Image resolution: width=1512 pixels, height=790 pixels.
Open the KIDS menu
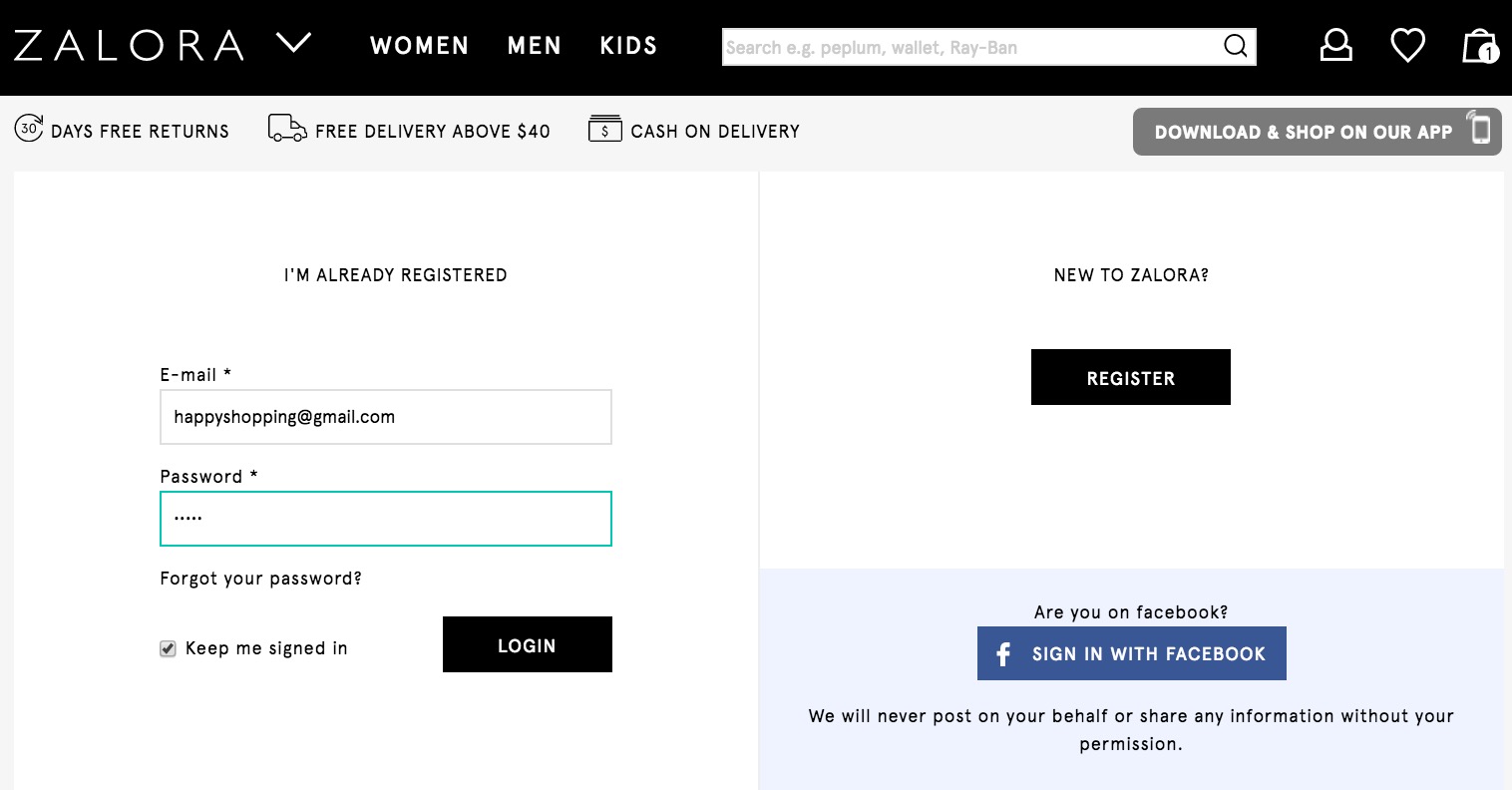point(628,46)
